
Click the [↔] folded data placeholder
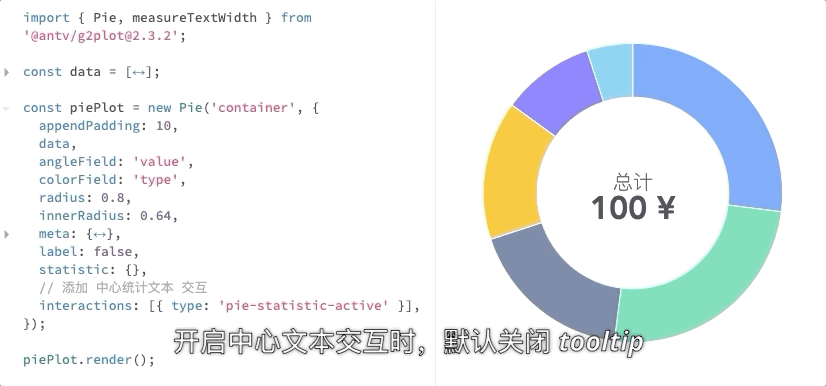tap(139, 72)
